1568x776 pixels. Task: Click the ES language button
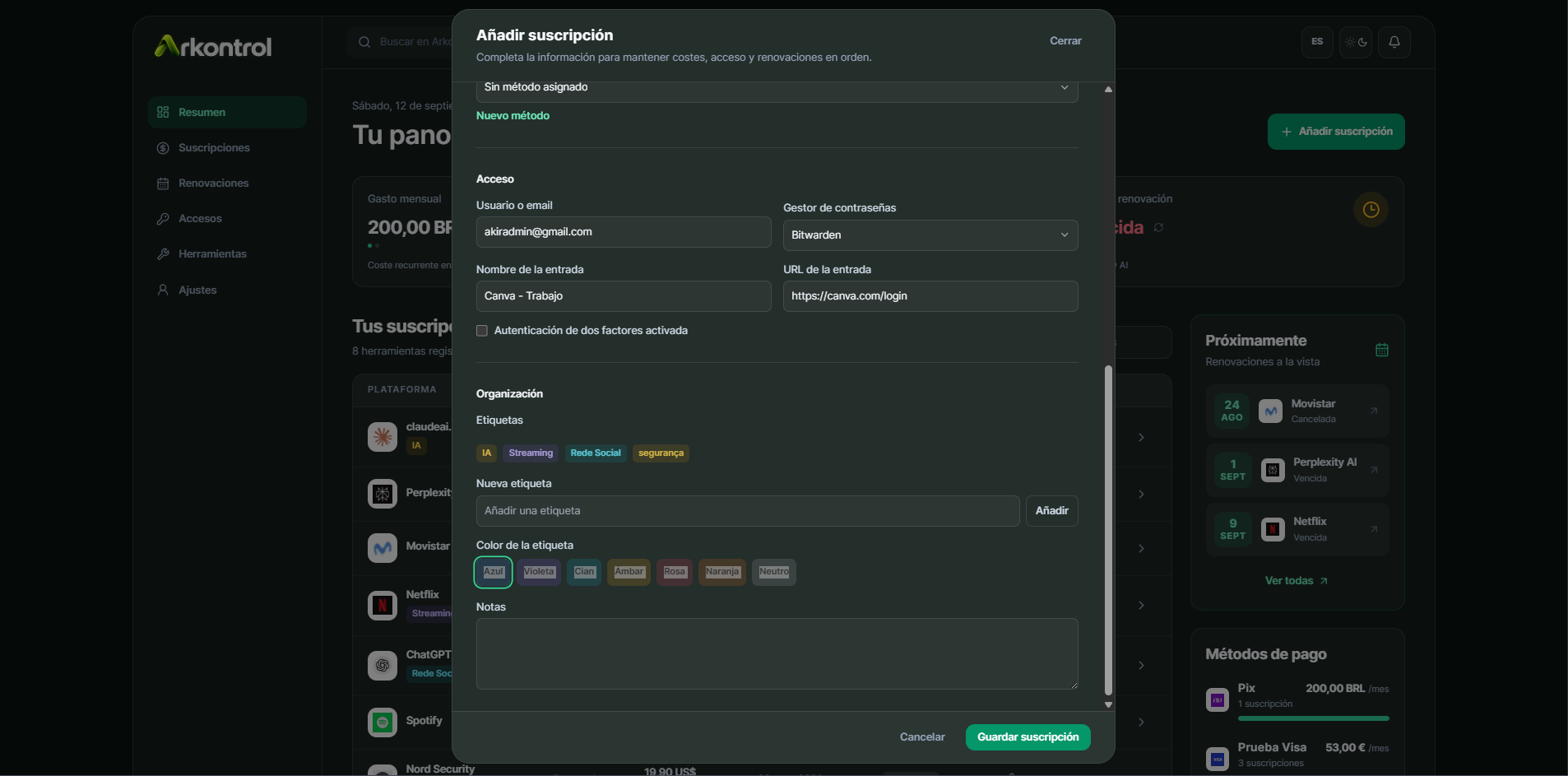1317,42
